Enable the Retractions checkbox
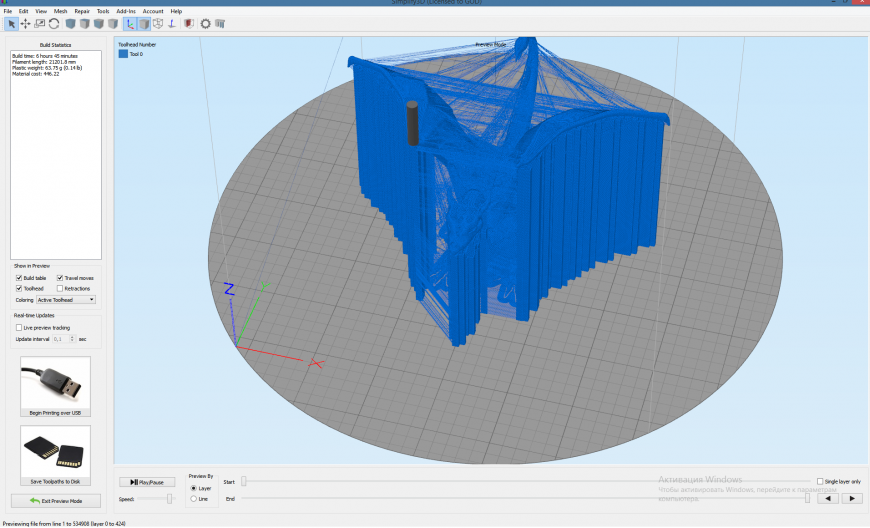 tap(60, 288)
